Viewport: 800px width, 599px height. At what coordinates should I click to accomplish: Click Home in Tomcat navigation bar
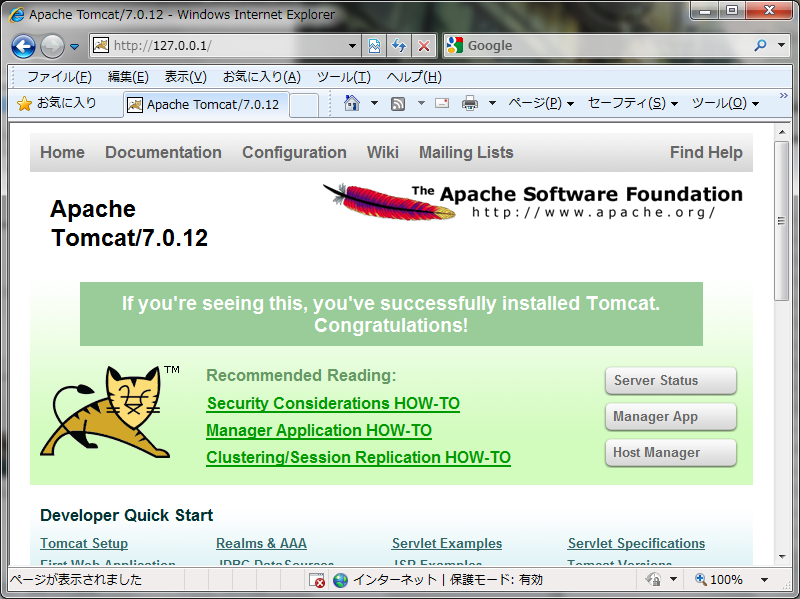[x=62, y=153]
